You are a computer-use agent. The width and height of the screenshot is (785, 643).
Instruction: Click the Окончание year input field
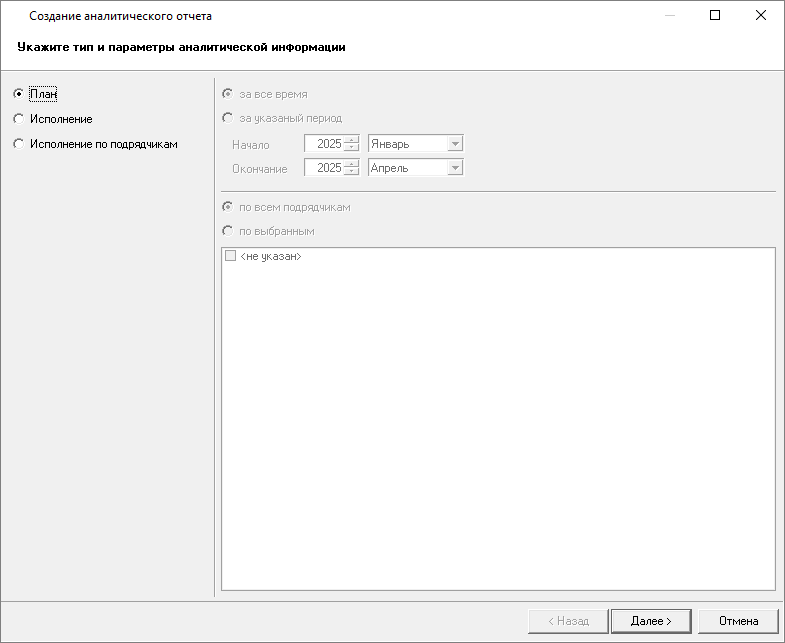point(323,168)
